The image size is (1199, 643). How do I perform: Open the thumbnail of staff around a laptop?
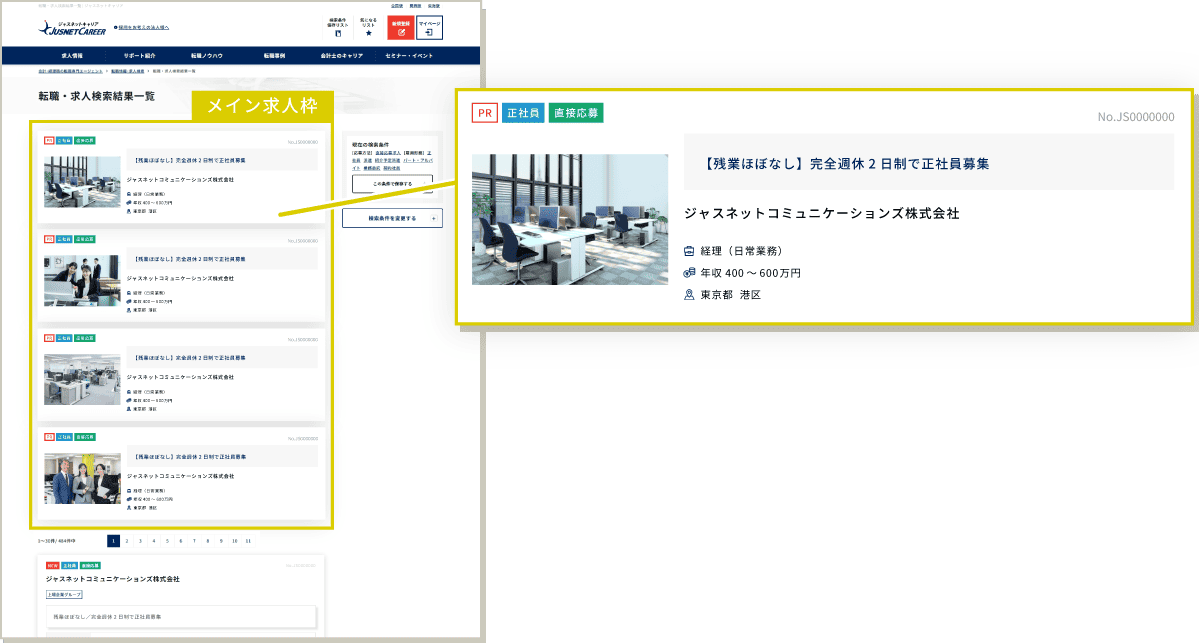pyautogui.click(x=82, y=281)
